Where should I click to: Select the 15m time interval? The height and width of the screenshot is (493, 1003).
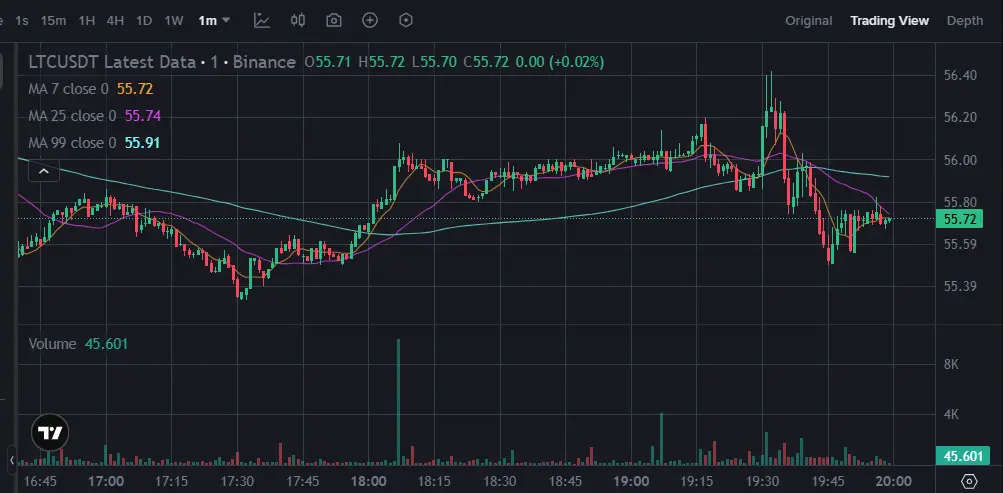(53, 20)
